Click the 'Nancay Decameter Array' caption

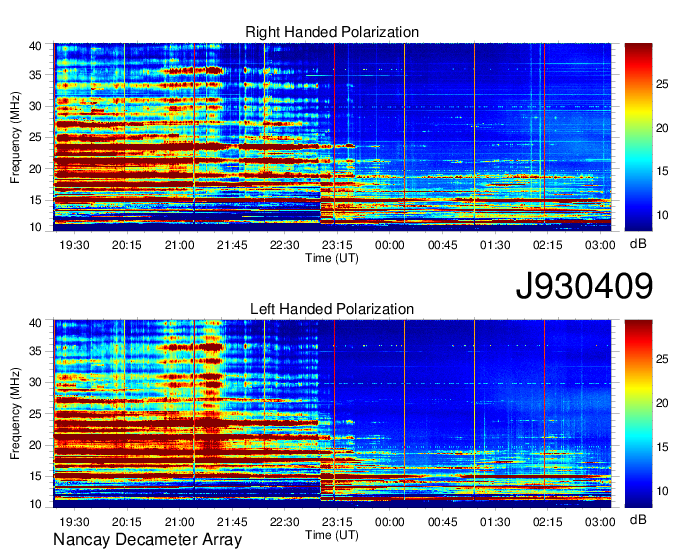click(147, 539)
